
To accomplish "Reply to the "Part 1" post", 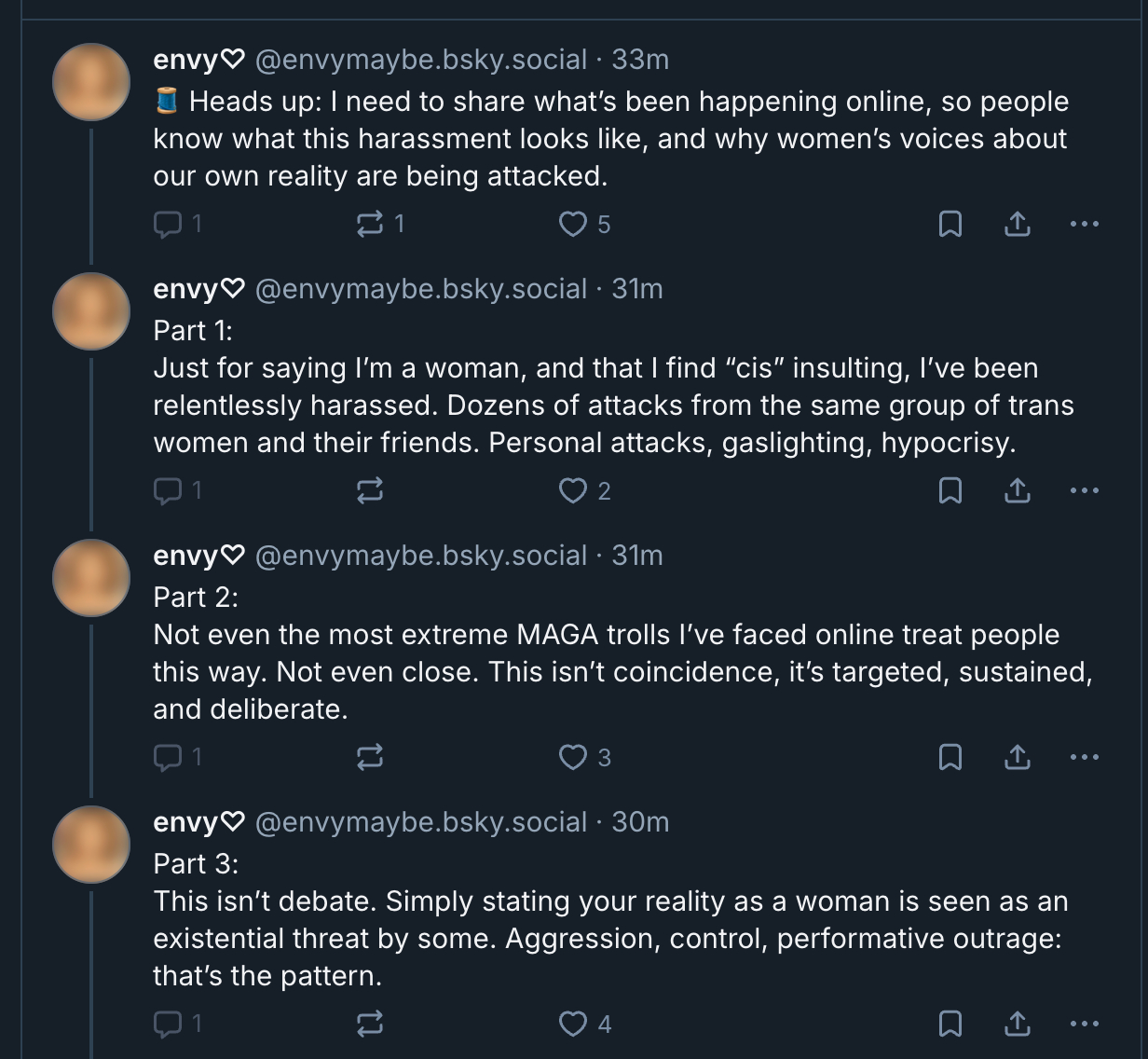I will pos(168,490).
